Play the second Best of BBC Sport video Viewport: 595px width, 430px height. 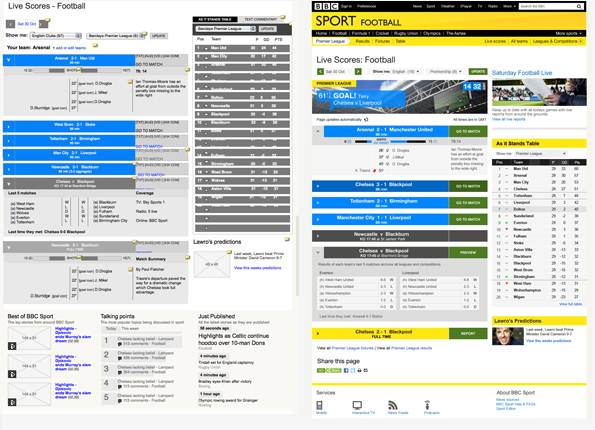tap(12, 374)
